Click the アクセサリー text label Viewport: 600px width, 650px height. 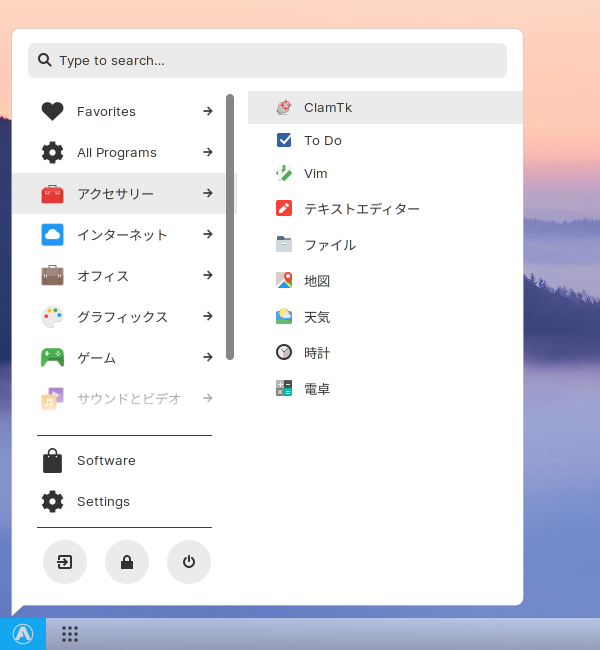[x=116, y=194]
